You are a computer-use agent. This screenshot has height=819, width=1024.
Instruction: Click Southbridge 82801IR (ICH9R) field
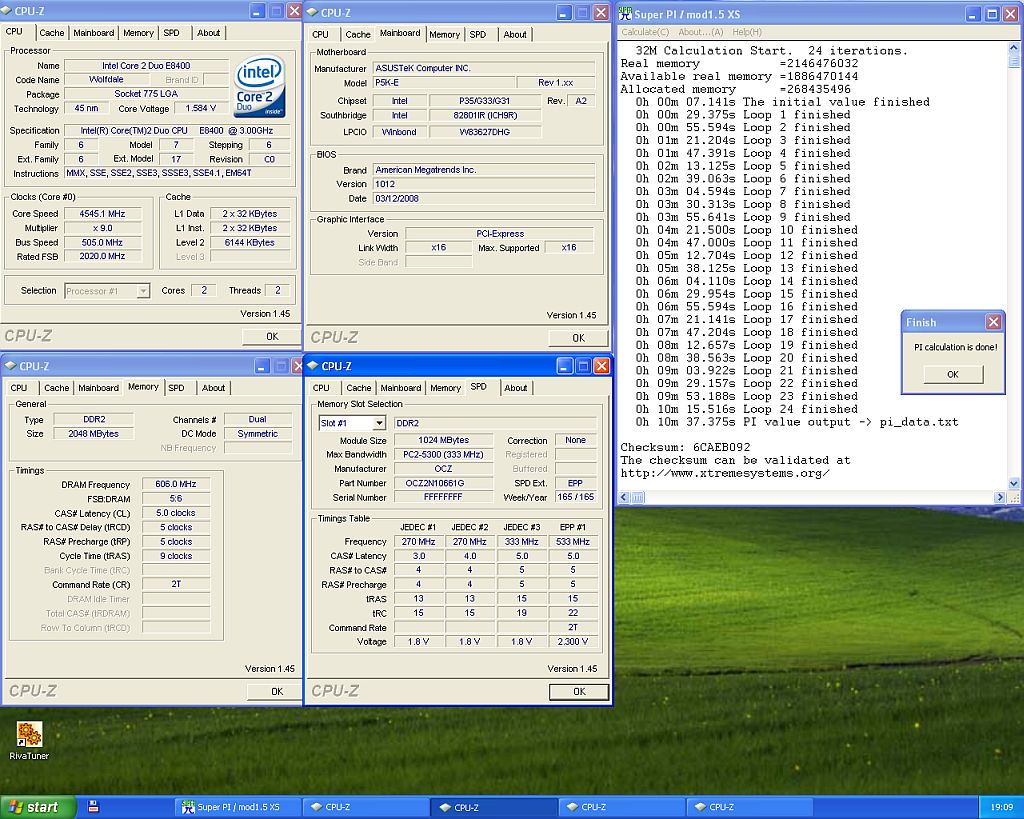[x=485, y=116]
